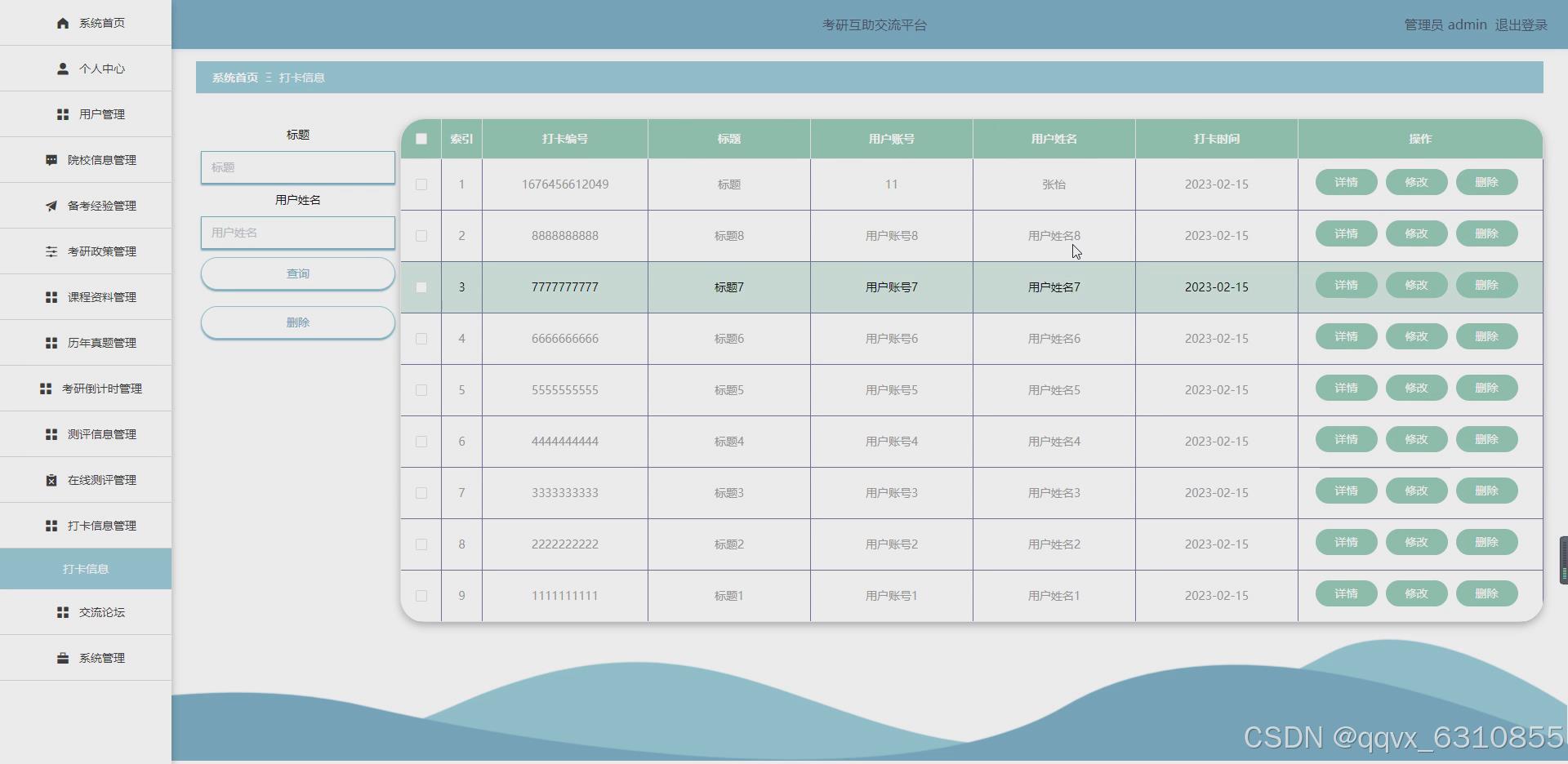1568x764 pixels.
Task: Open 系统管理 in the sidebar
Action: click(x=86, y=658)
